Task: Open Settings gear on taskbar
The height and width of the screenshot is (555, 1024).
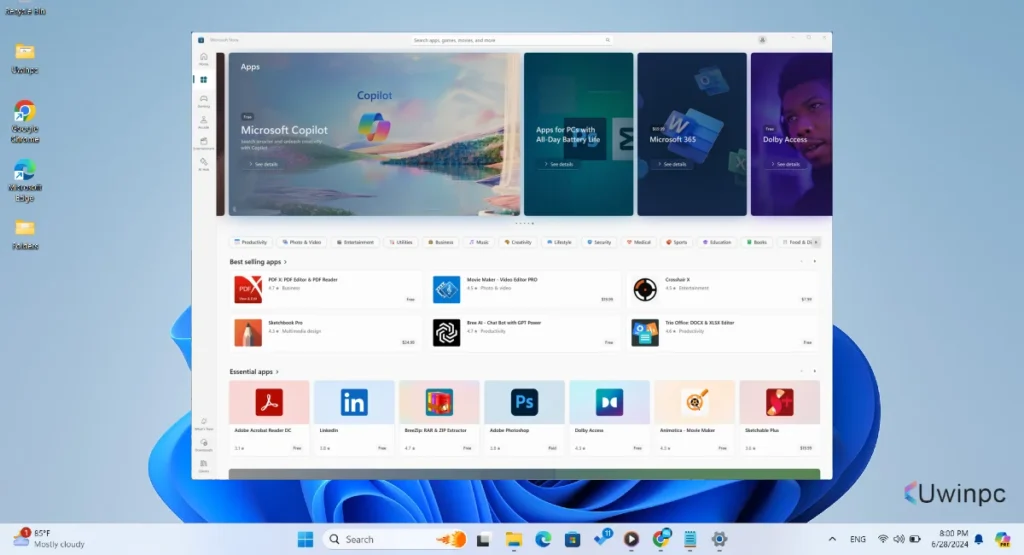Action: pos(719,539)
